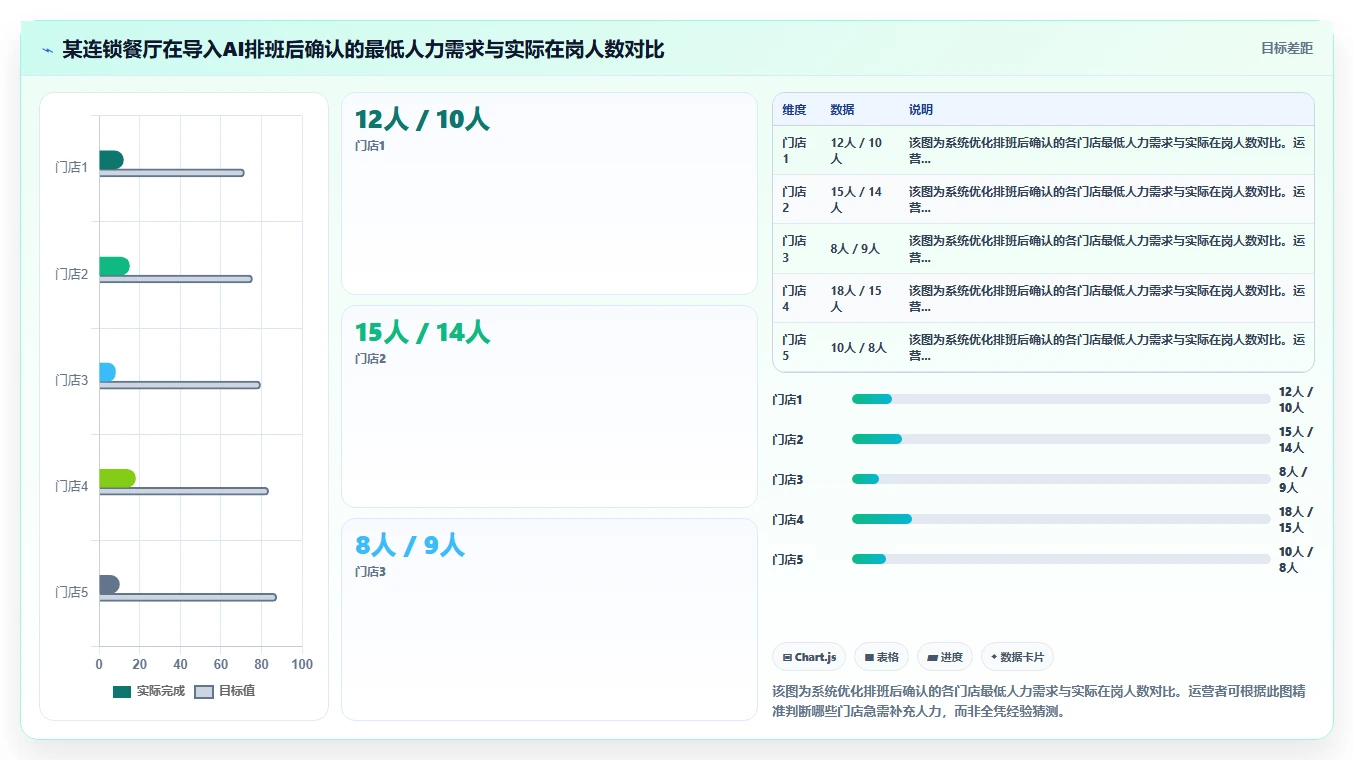
Task: Click the 18人 / 15人 value beside the 门店4 progress bar
Action: tap(1296, 519)
